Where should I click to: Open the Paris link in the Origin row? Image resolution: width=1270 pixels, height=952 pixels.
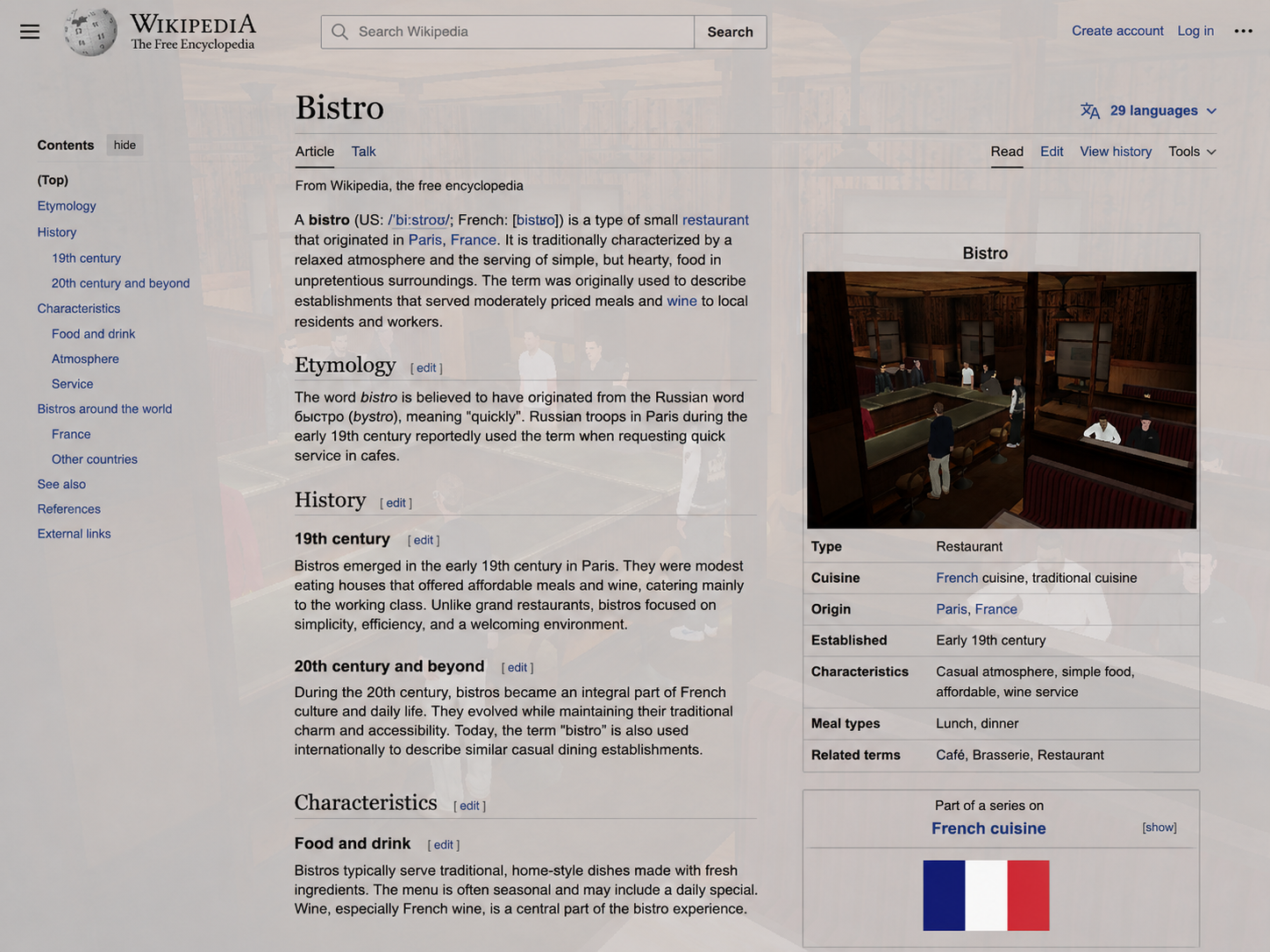pyautogui.click(x=952, y=609)
